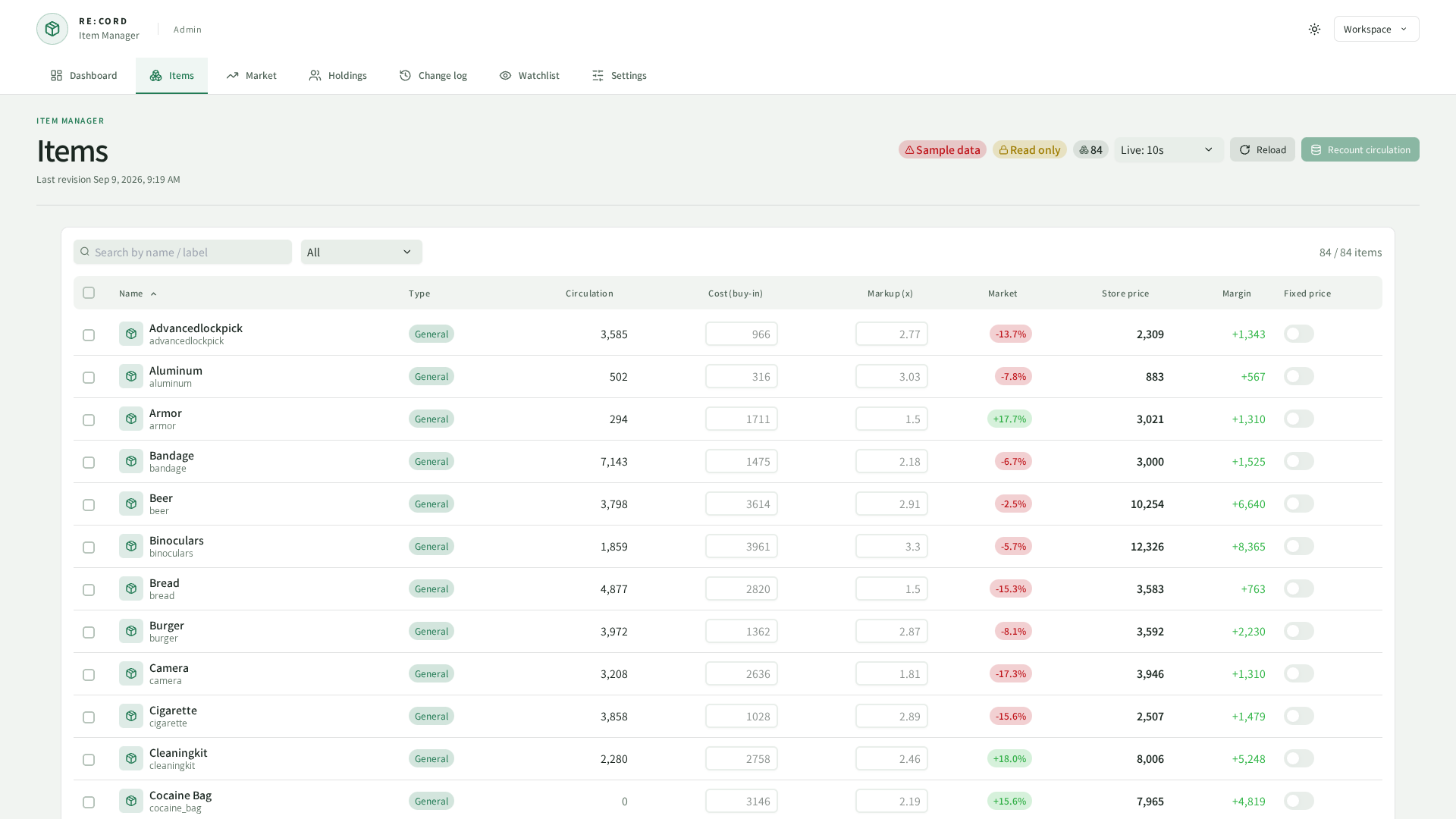The image size is (1456, 819).
Task: Click the Burger item cube icon
Action: tap(131, 631)
